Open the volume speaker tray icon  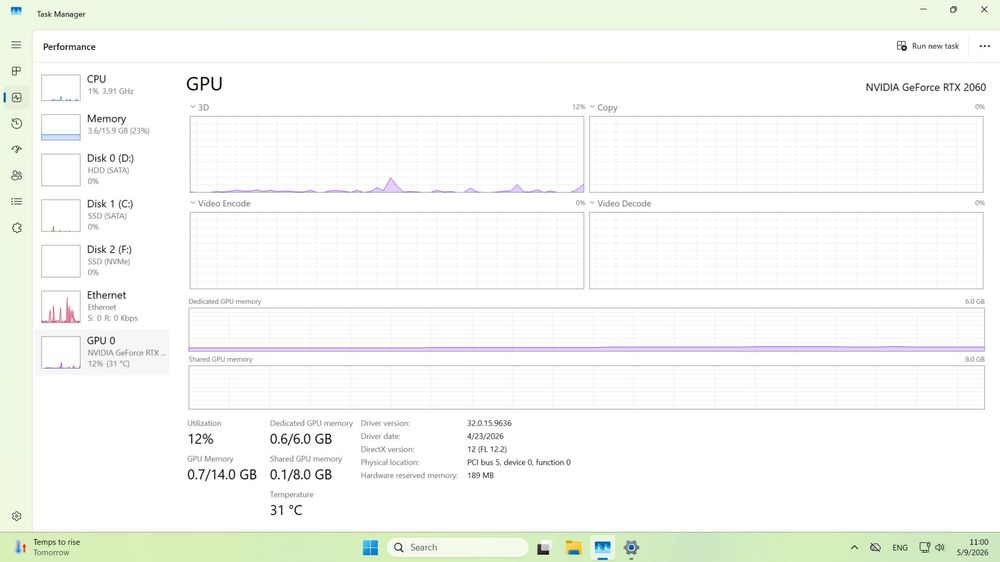coord(940,547)
